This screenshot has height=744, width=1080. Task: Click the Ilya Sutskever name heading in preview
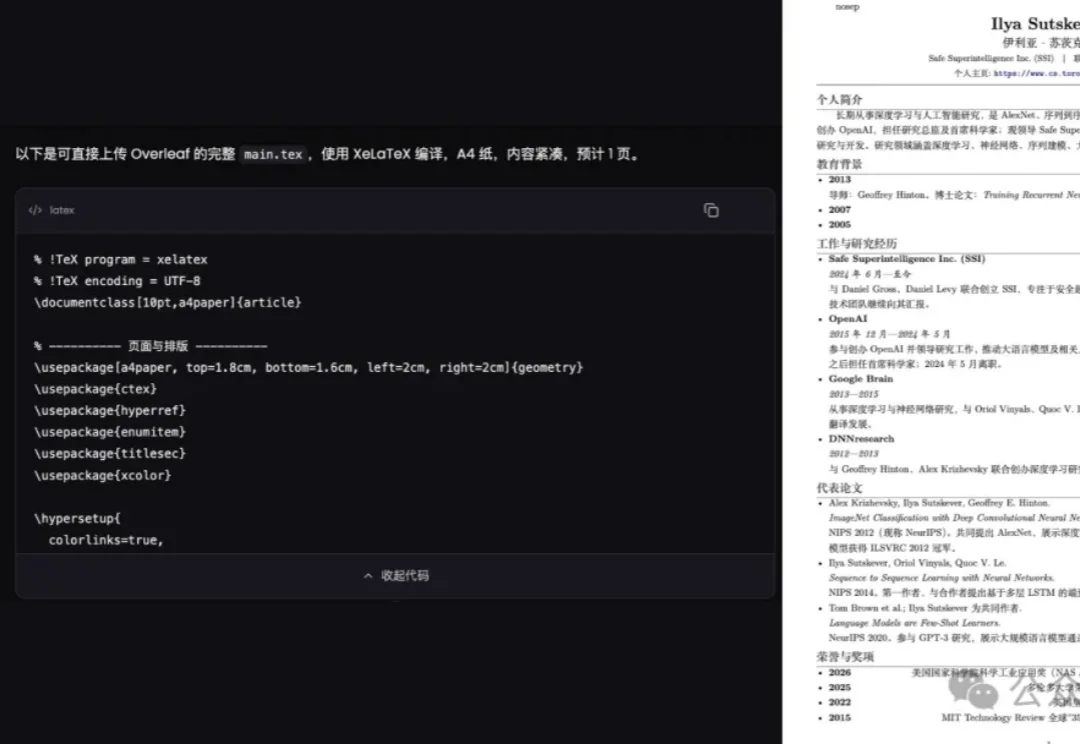1035,24
